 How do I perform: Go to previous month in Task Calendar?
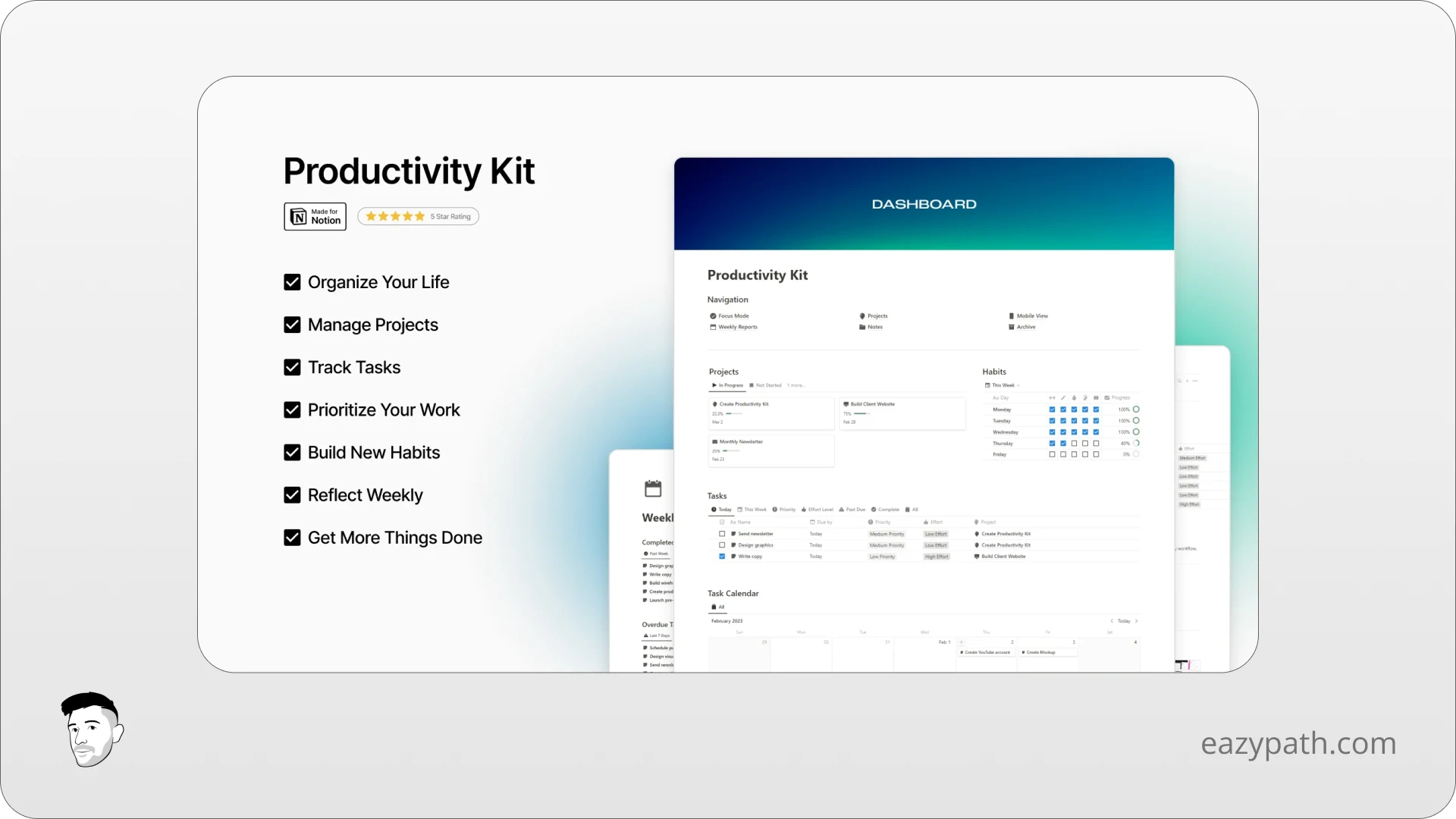[1112, 621]
